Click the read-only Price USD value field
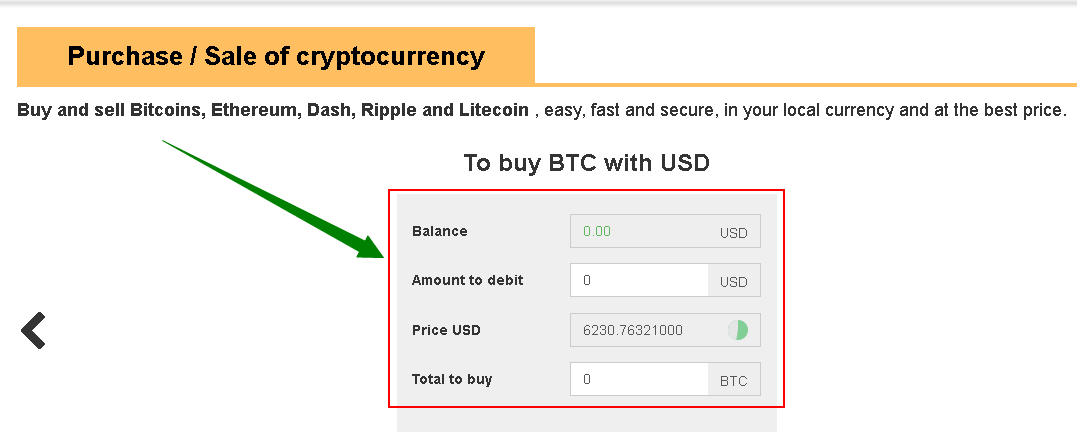The image size is (1077, 432). pyautogui.click(x=665, y=330)
